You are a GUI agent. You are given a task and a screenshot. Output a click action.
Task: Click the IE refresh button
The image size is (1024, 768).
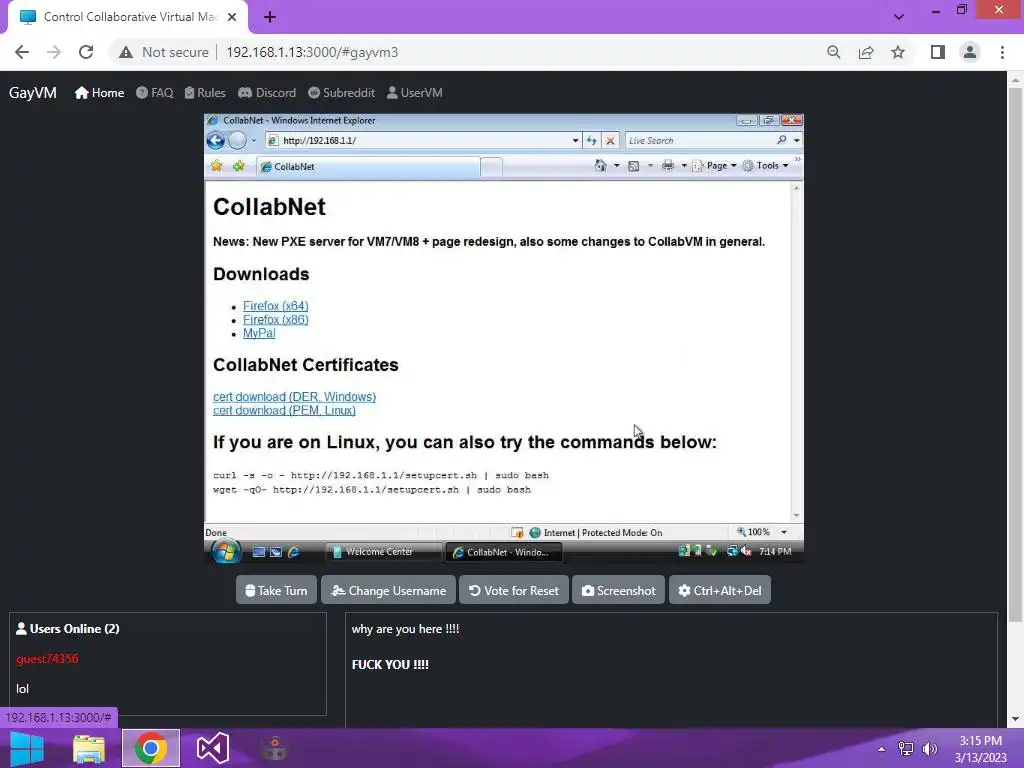[591, 140]
